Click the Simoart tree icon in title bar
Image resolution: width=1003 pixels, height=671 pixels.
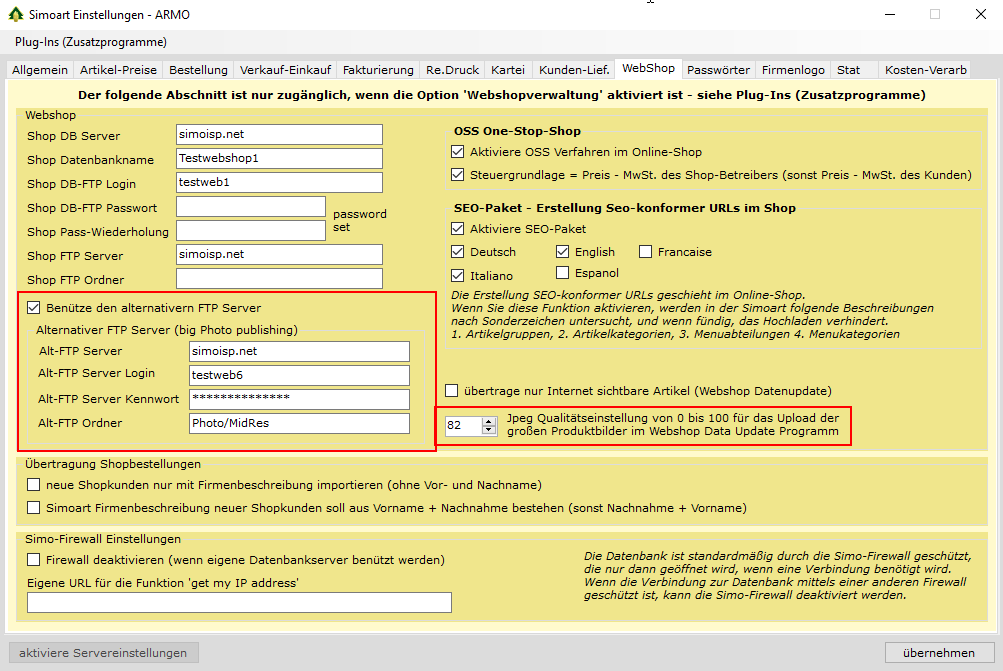[15, 14]
